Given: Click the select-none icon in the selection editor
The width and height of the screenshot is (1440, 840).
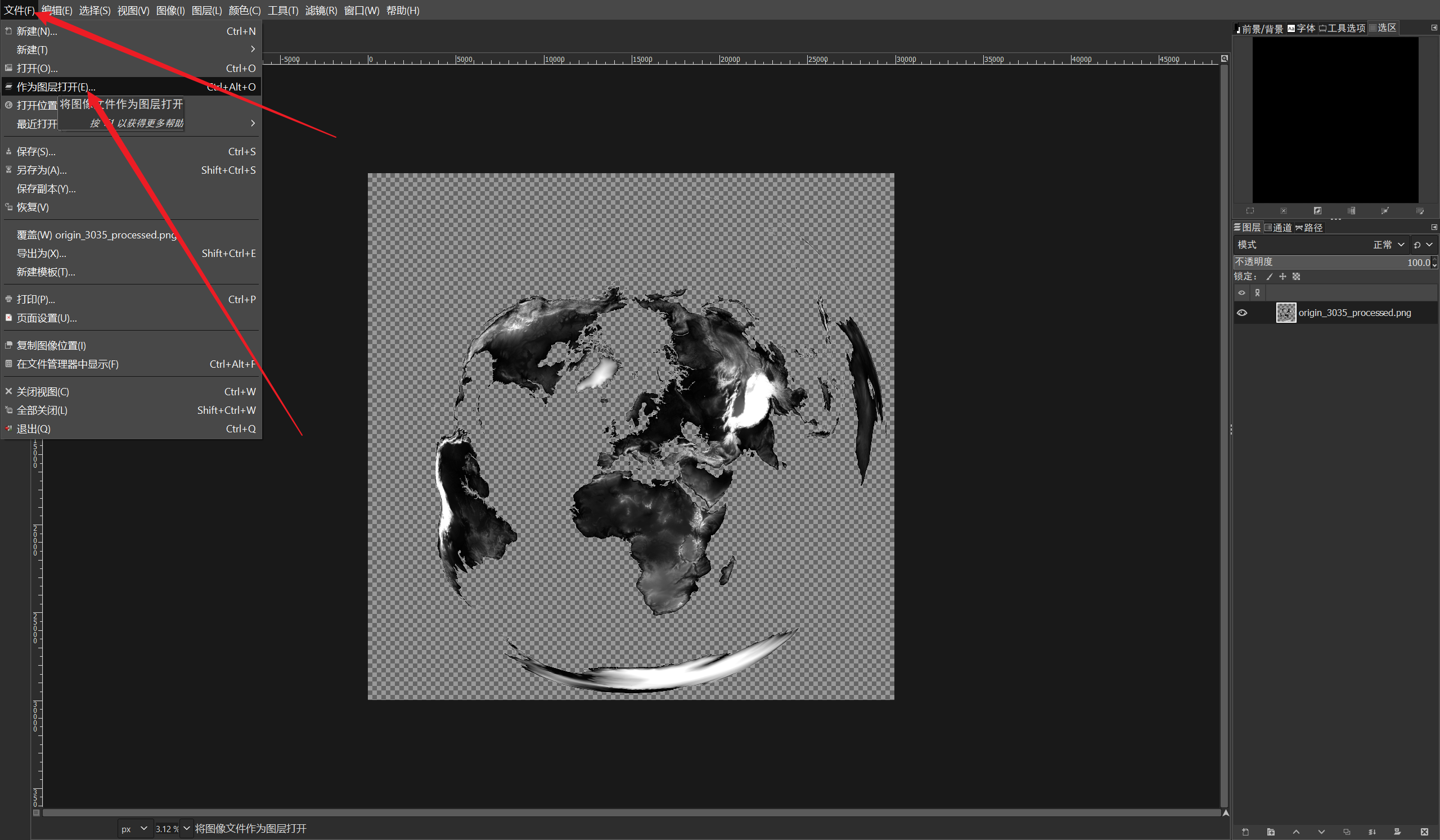Looking at the screenshot, I should click(x=1284, y=211).
